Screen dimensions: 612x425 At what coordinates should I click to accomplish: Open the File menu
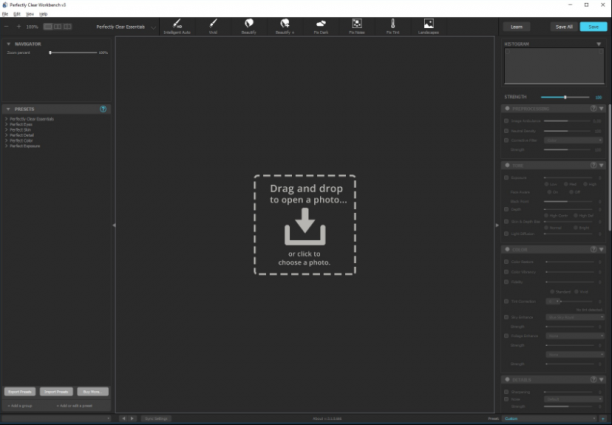click(5, 14)
